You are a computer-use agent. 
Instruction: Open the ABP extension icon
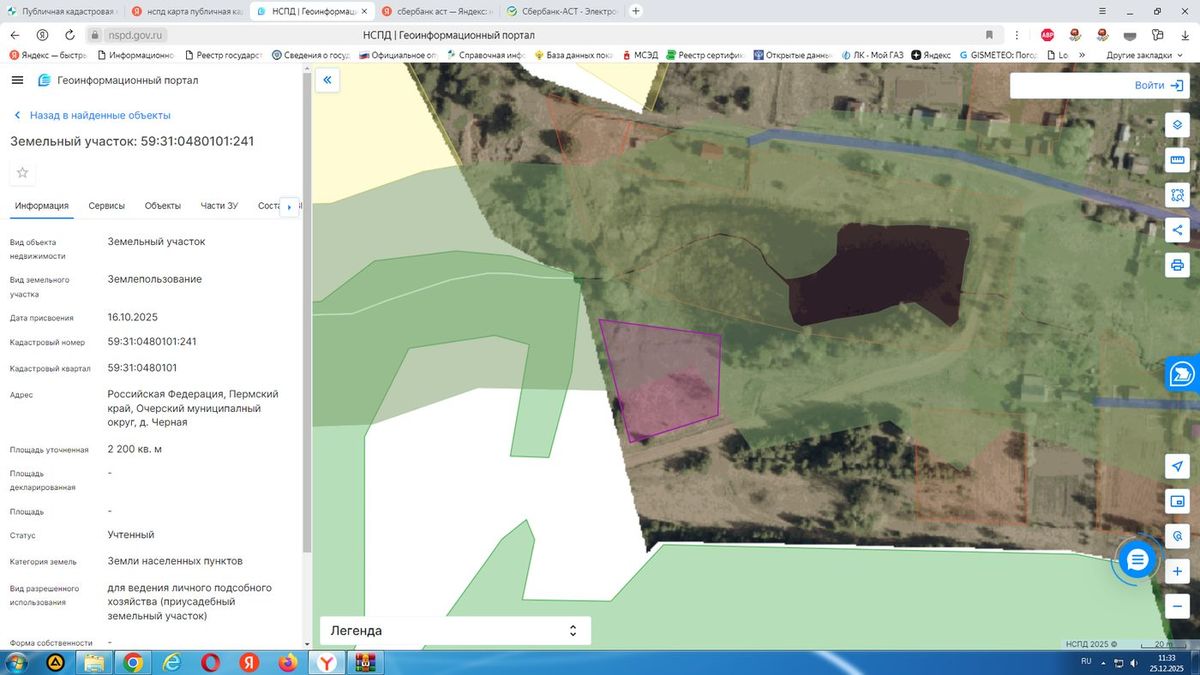1047,34
